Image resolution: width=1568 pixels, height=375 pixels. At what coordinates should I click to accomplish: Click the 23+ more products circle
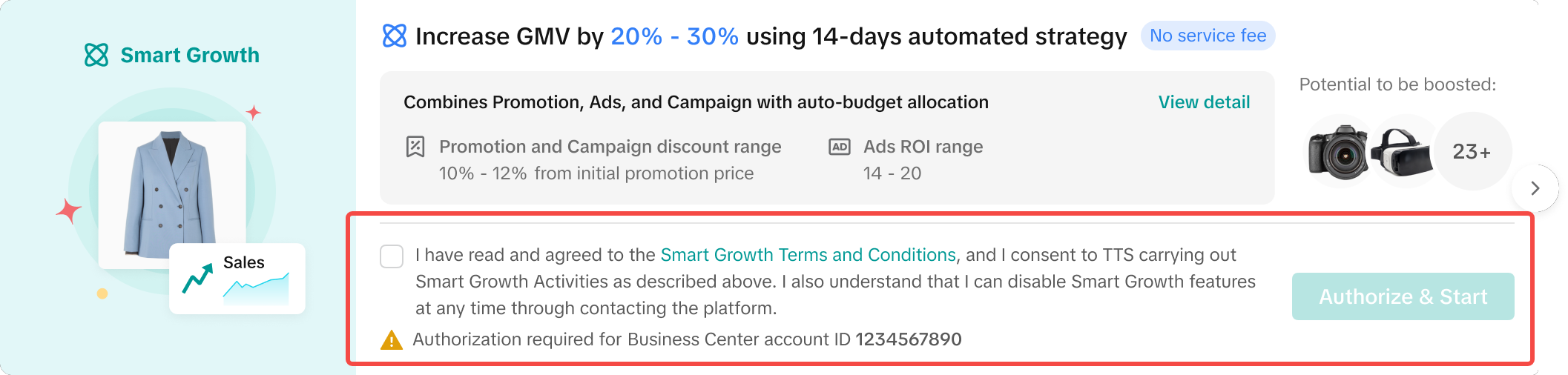pyautogui.click(x=1472, y=152)
